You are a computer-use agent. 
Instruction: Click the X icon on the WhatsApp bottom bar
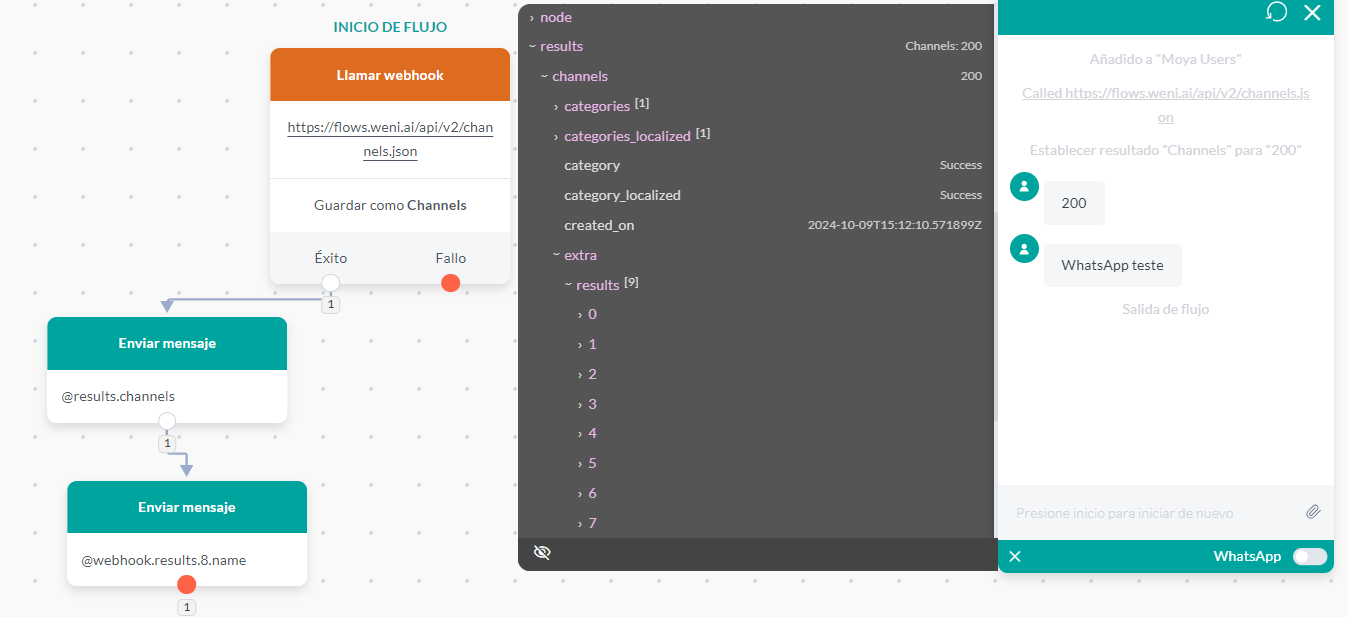point(1015,556)
